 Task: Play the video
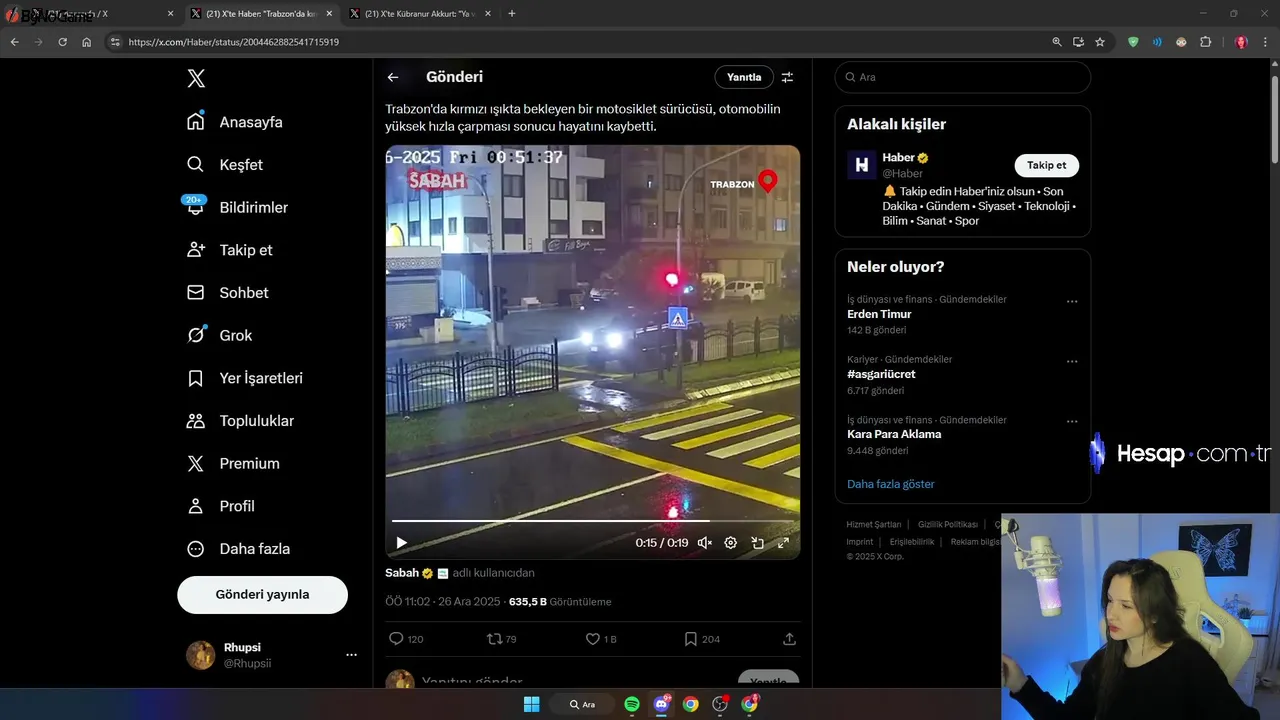coord(401,543)
